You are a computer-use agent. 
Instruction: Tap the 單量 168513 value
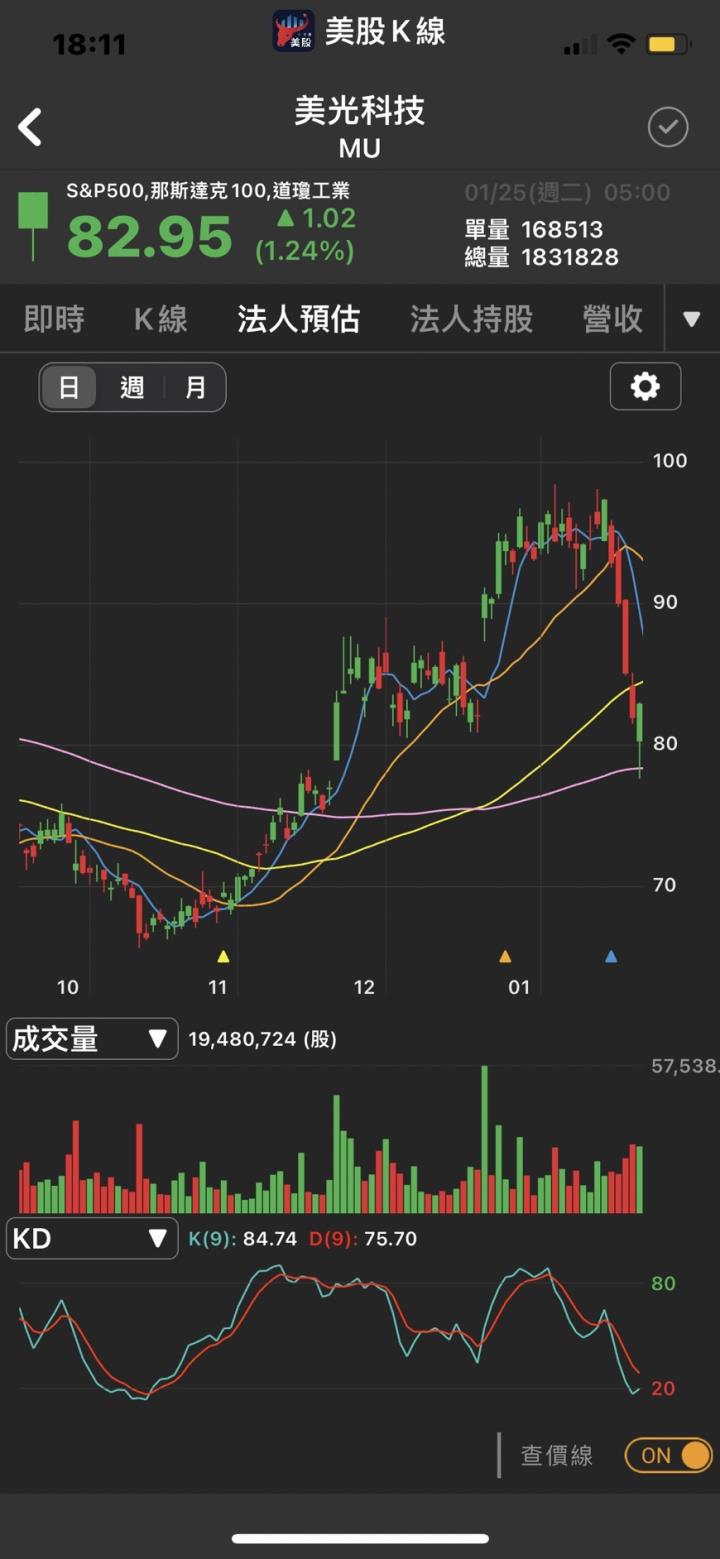(x=534, y=229)
